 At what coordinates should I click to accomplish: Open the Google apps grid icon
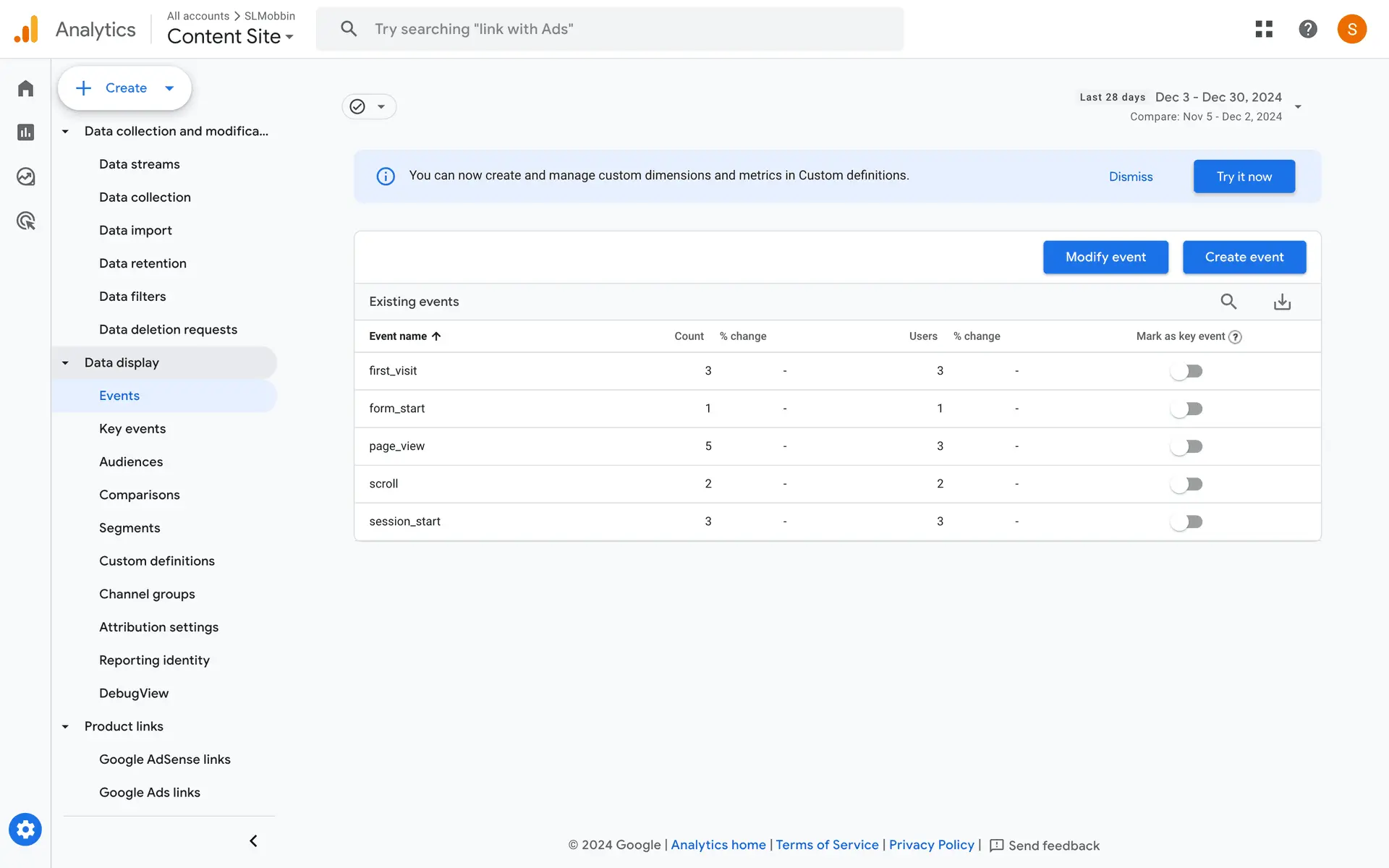click(x=1264, y=29)
